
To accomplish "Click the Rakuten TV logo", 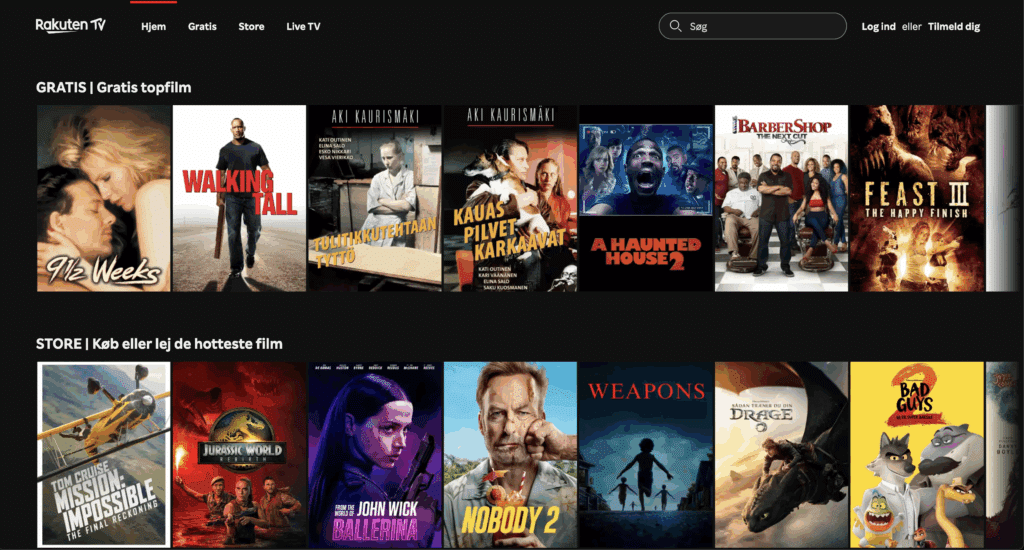I will click(70, 26).
